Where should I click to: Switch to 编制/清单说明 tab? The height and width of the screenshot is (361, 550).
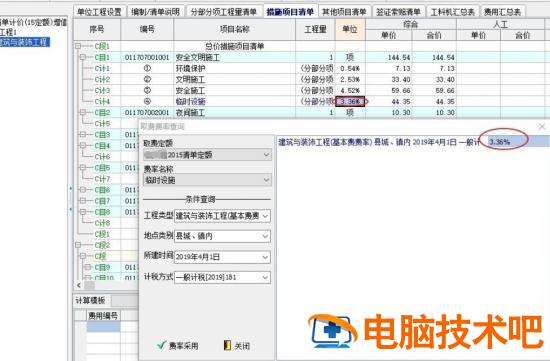[x=155, y=12]
